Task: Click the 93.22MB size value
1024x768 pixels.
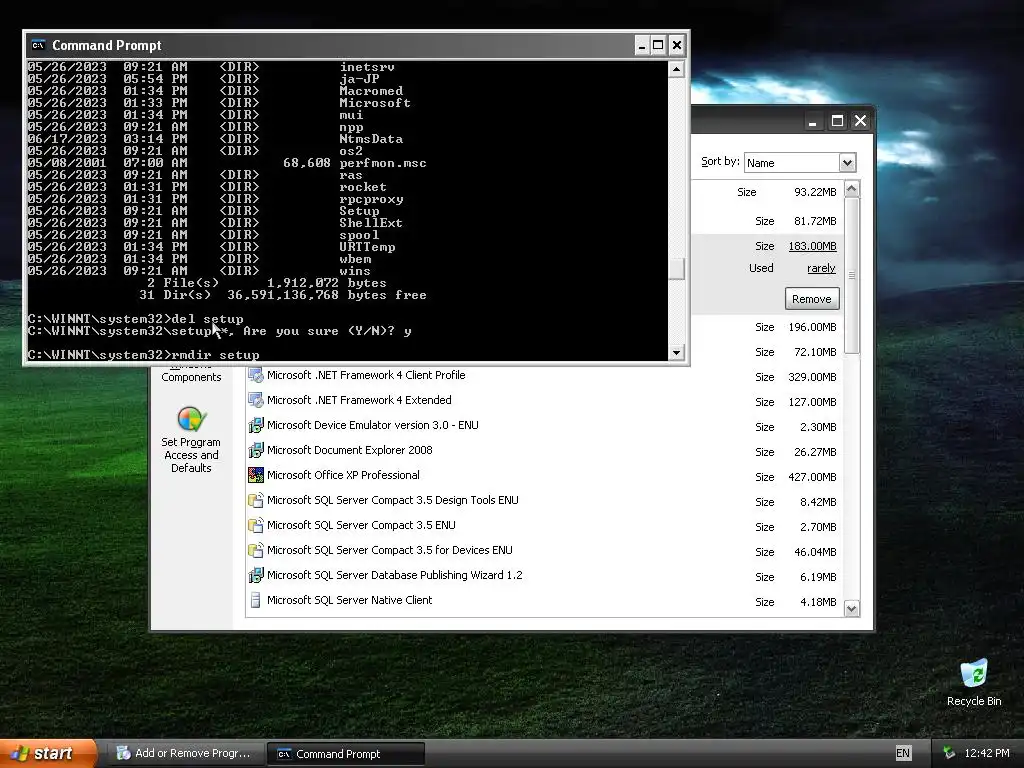Action: [815, 192]
